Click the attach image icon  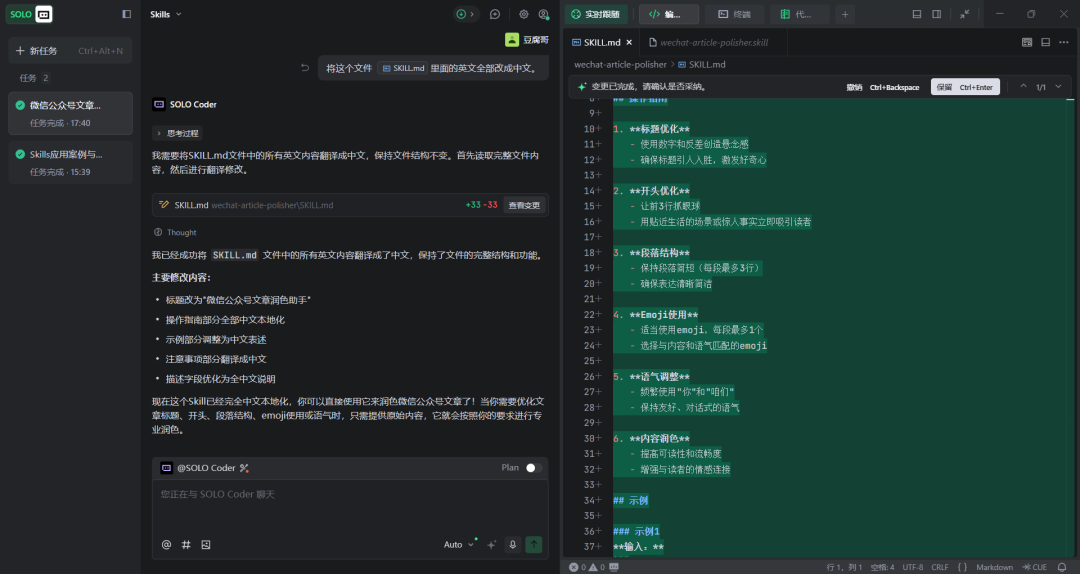click(205, 544)
